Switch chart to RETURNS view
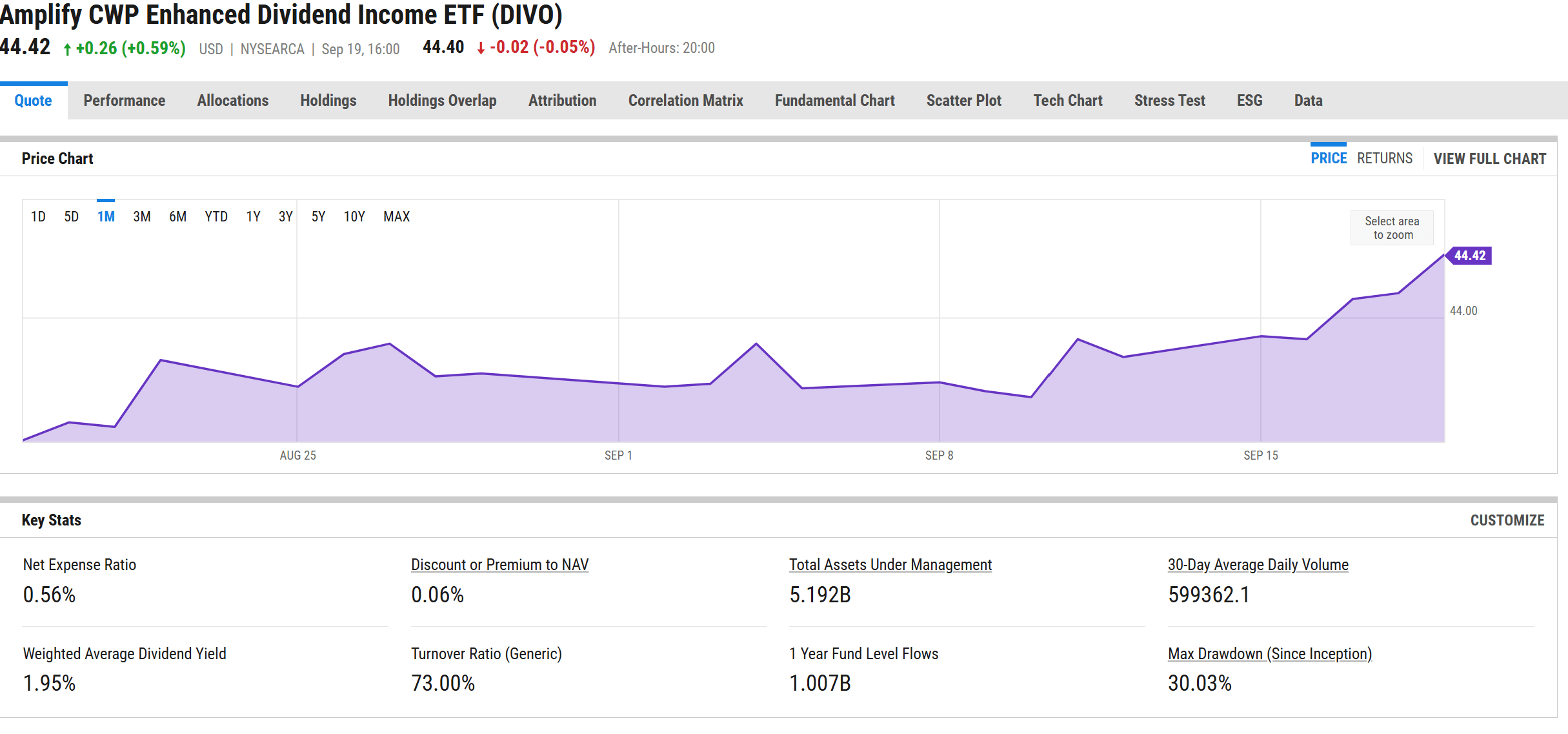 coord(1385,158)
